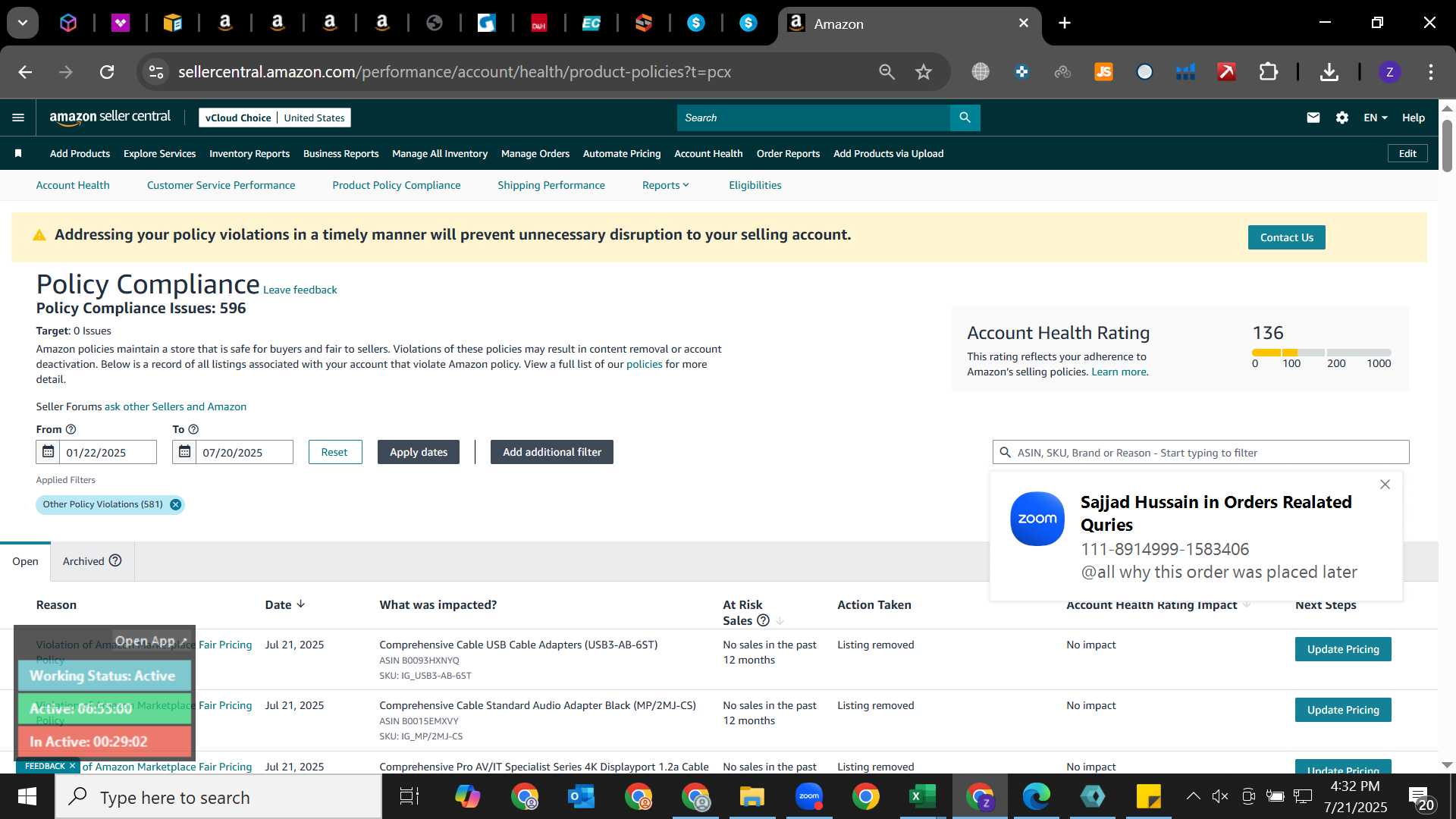Open Customer Service Performance tab
This screenshot has width=1456, height=819.
221,185
